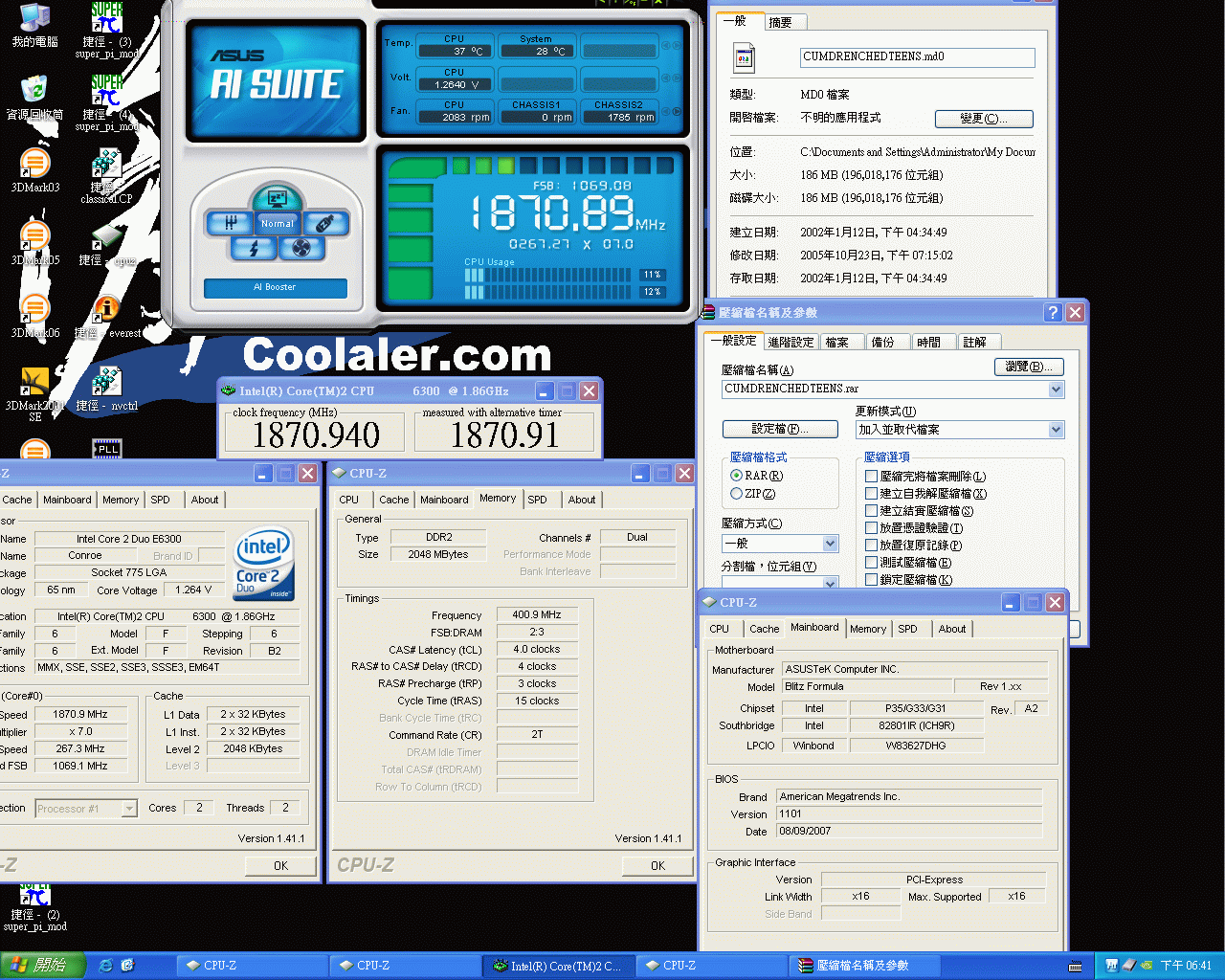Screen dimensions: 1225x980
Task: Click arrow button beside AI Suite Fan row
Action: [678, 112]
